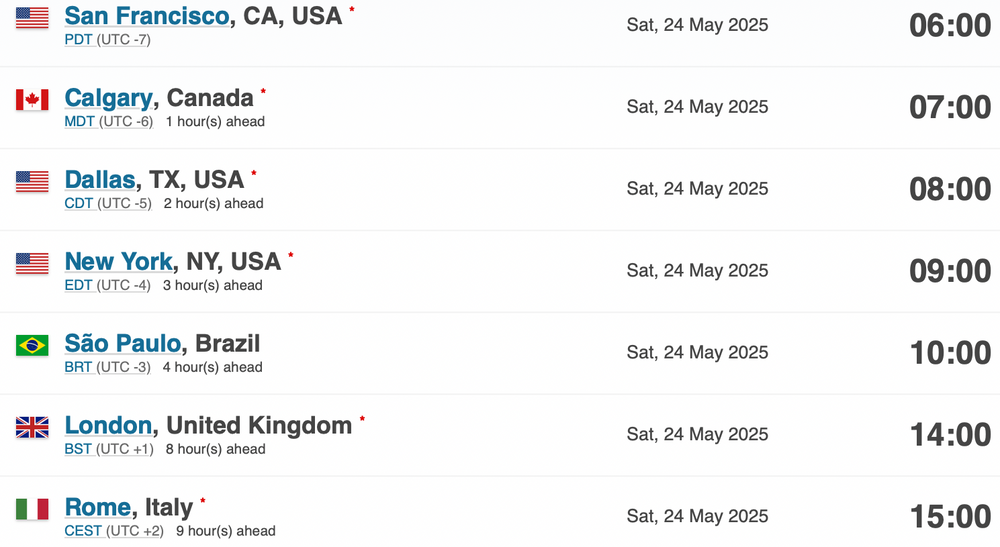The width and height of the screenshot is (1000, 547).
Task: Open the Calgary city link
Action: coord(108,98)
